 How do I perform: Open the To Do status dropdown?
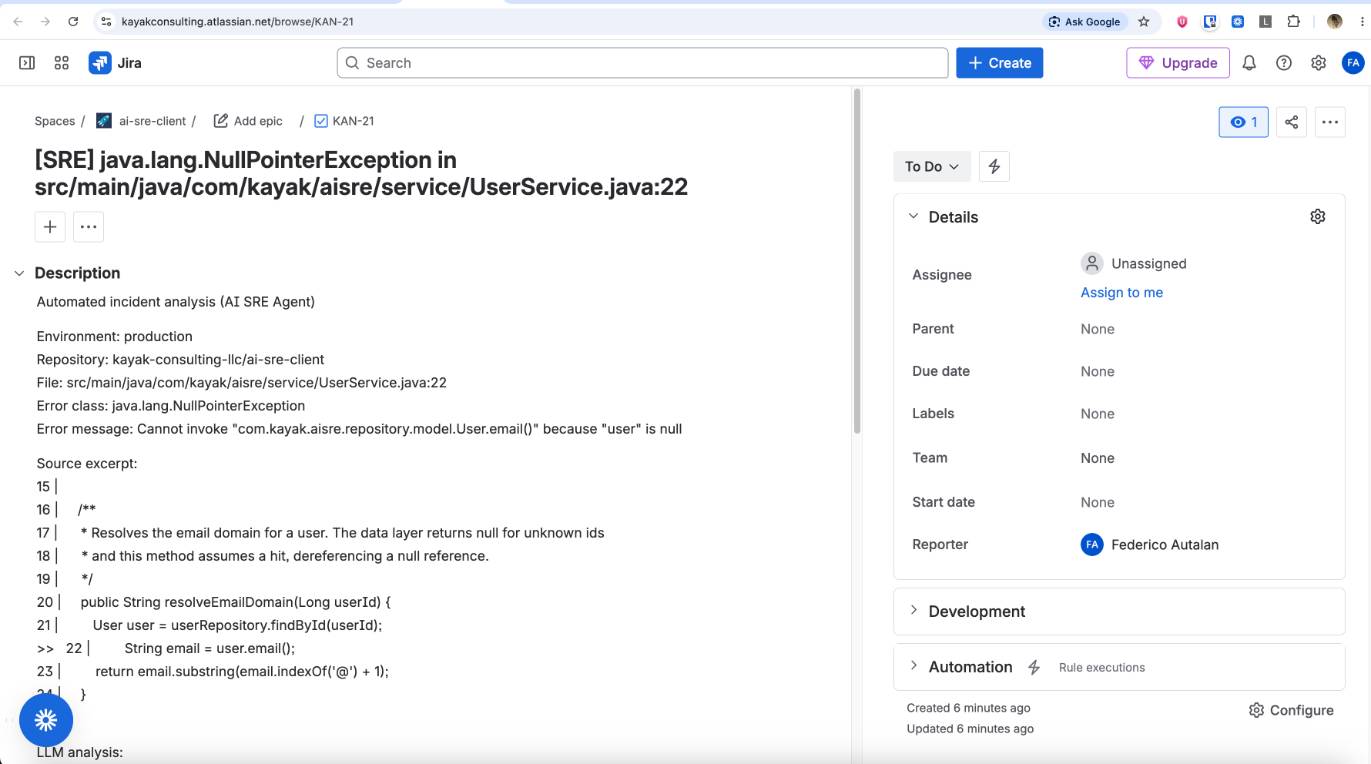click(932, 167)
